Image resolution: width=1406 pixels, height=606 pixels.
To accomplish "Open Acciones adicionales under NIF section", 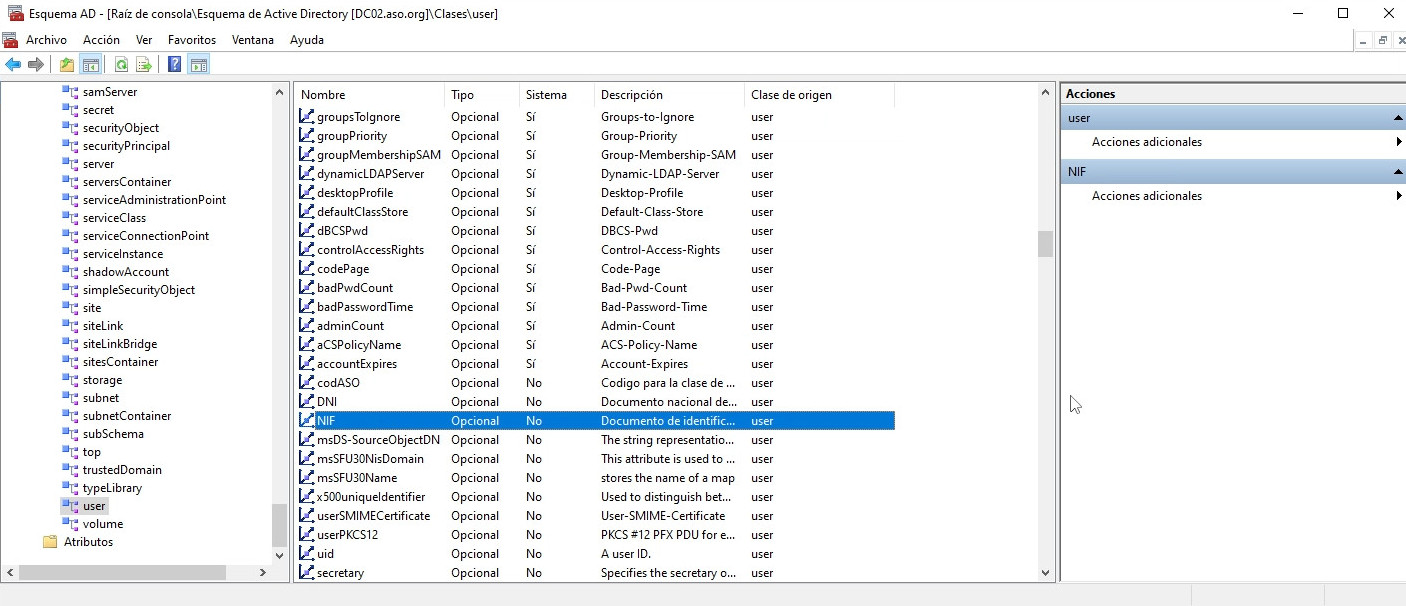I will tap(1146, 196).
